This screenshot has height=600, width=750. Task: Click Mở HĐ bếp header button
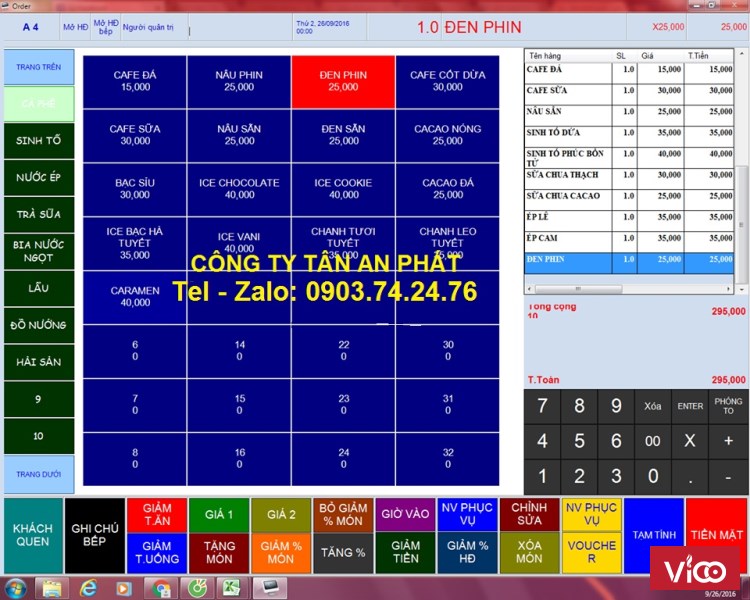pyautogui.click(x=106, y=27)
